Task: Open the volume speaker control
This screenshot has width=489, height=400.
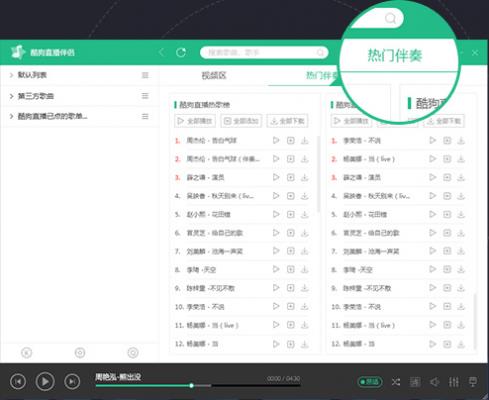Action: 435,382
